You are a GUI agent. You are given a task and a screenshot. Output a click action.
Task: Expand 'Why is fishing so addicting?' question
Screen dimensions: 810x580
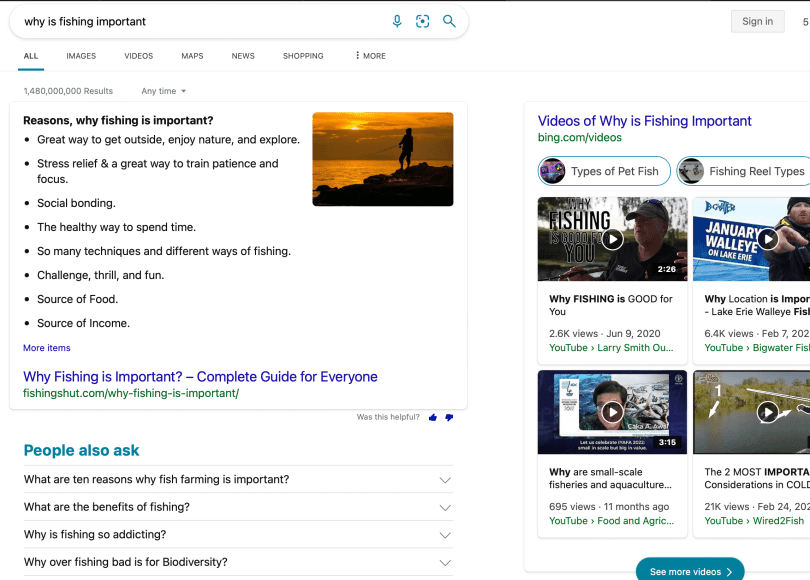pyautogui.click(x=445, y=535)
